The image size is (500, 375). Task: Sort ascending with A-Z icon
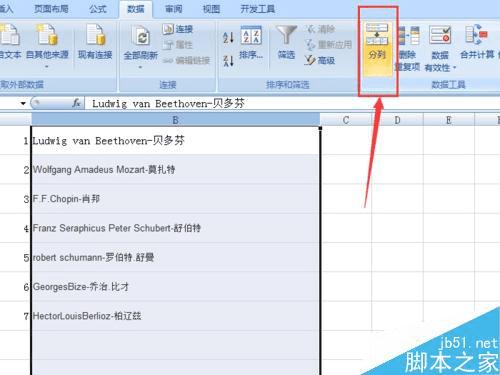coord(228,37)
